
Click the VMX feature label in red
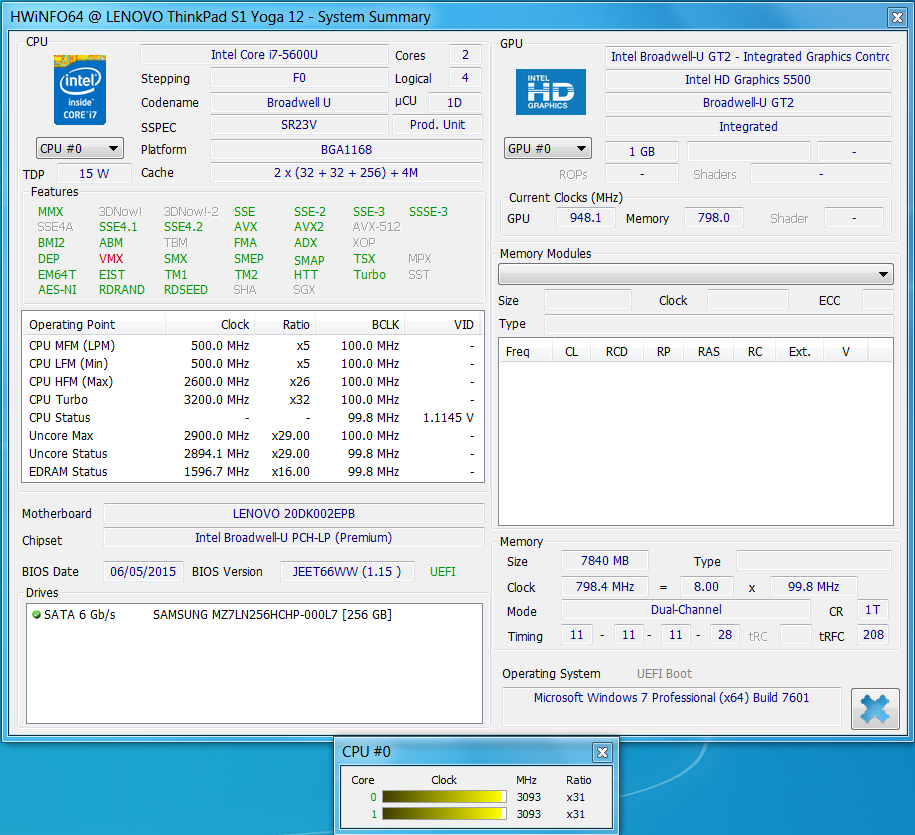pyautogui.click(x=111, y=258)
